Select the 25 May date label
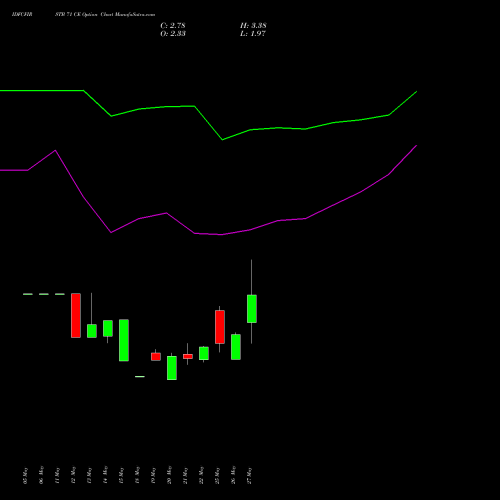This screenshot has width=500, height=500. point(217,476)
